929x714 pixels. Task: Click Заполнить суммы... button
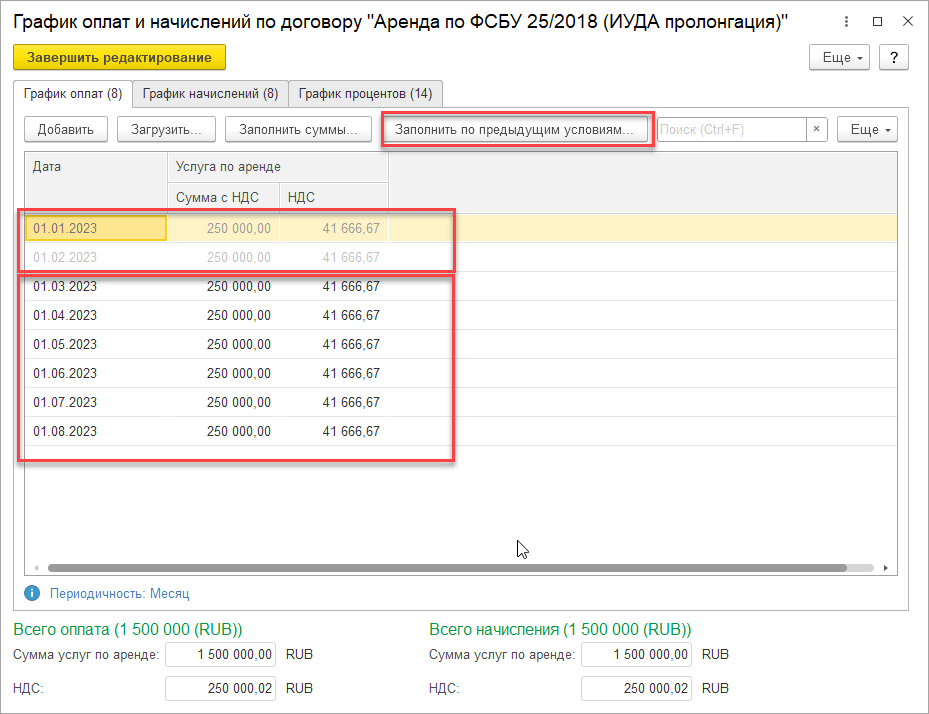point(298,129)
